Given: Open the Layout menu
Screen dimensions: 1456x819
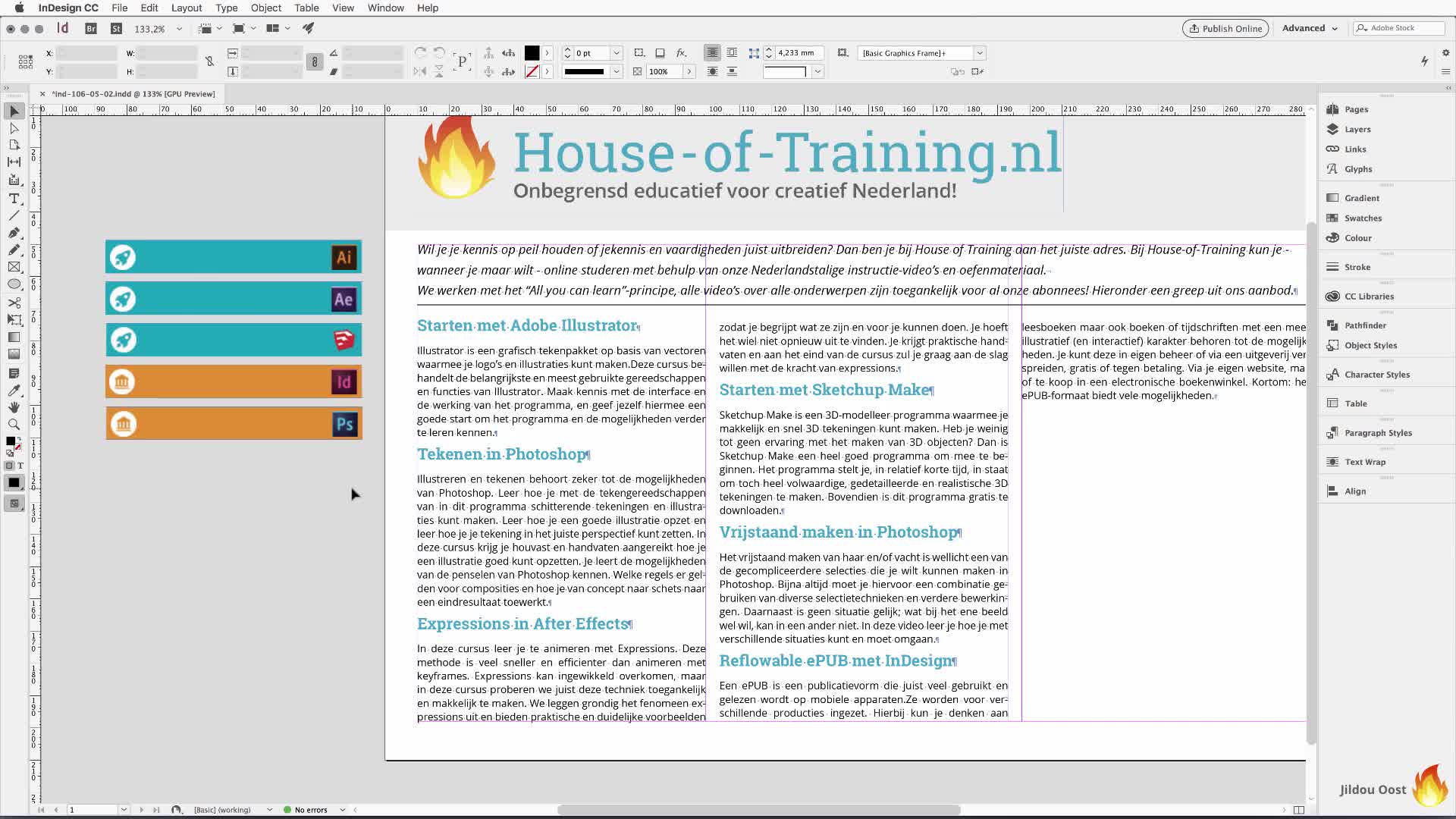Looking at the screenshot, I should click(x=186, y=8).
